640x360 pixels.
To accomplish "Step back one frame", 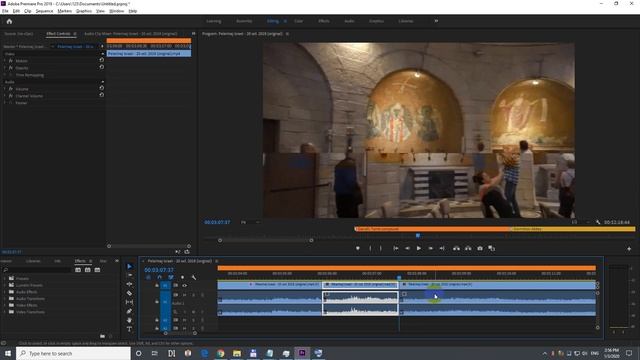I will (407, 248).
